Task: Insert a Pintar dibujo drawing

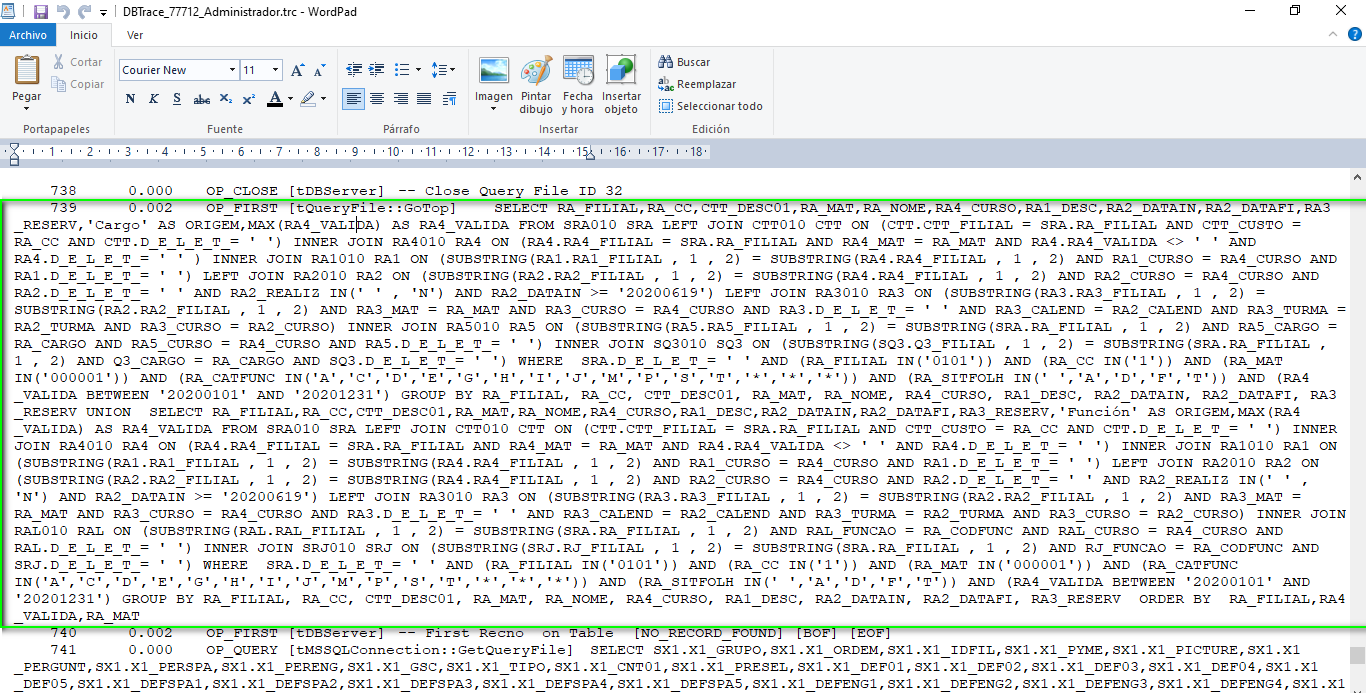Action: tap(536, 85)
